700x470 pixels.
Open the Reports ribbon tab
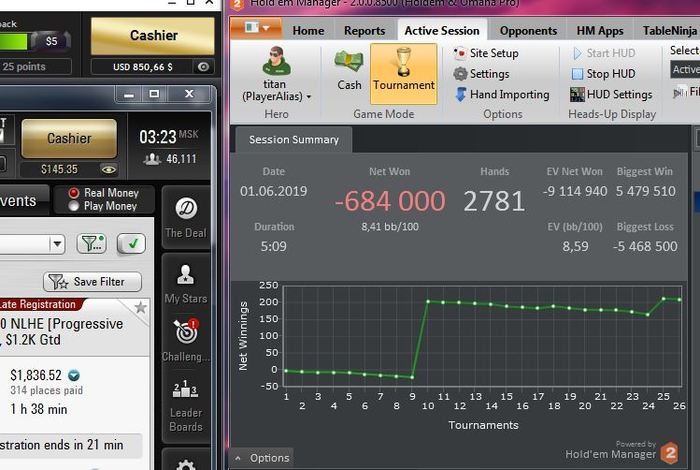[364, 31]
